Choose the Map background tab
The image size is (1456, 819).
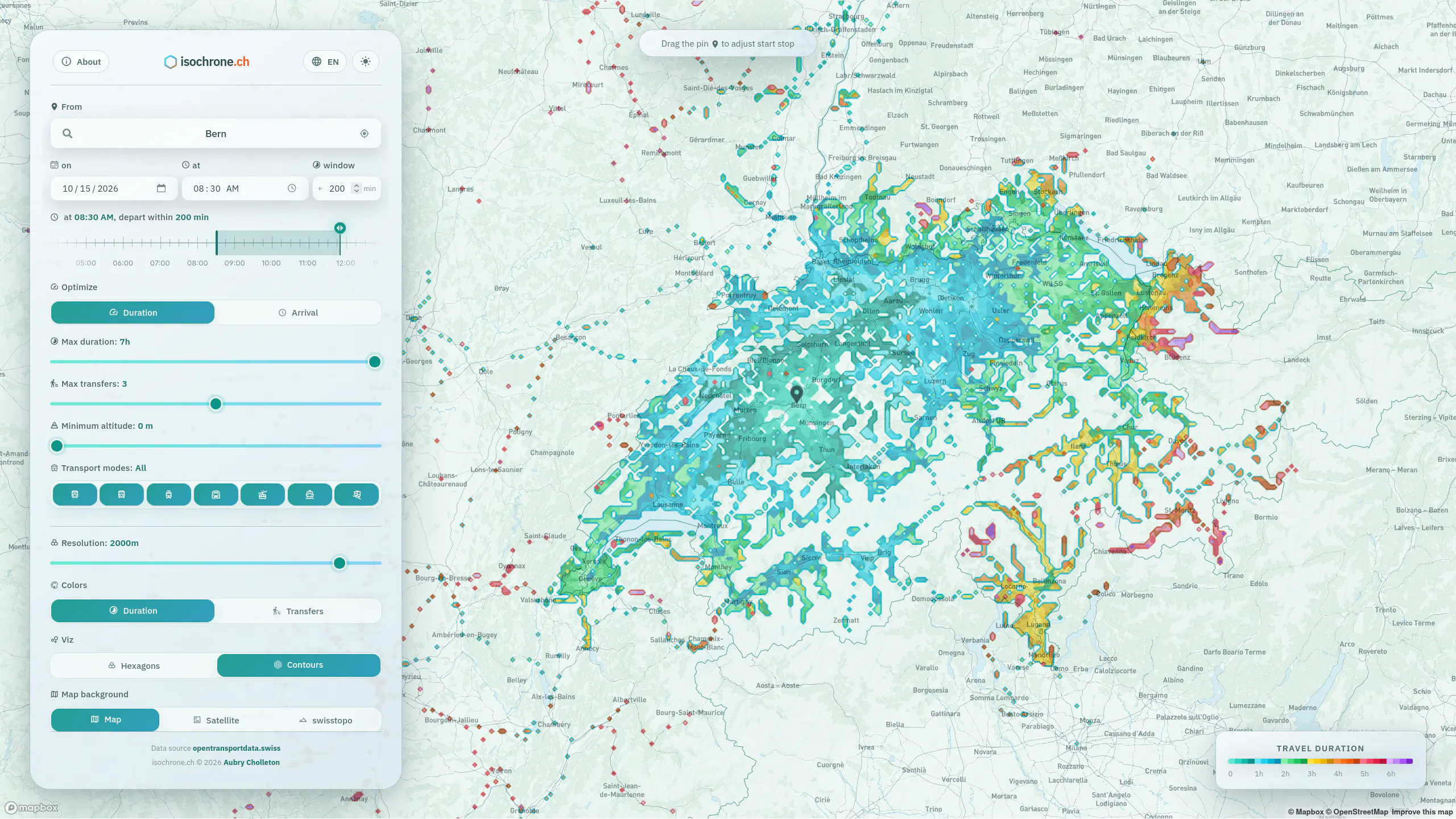(x=105, y=720)
